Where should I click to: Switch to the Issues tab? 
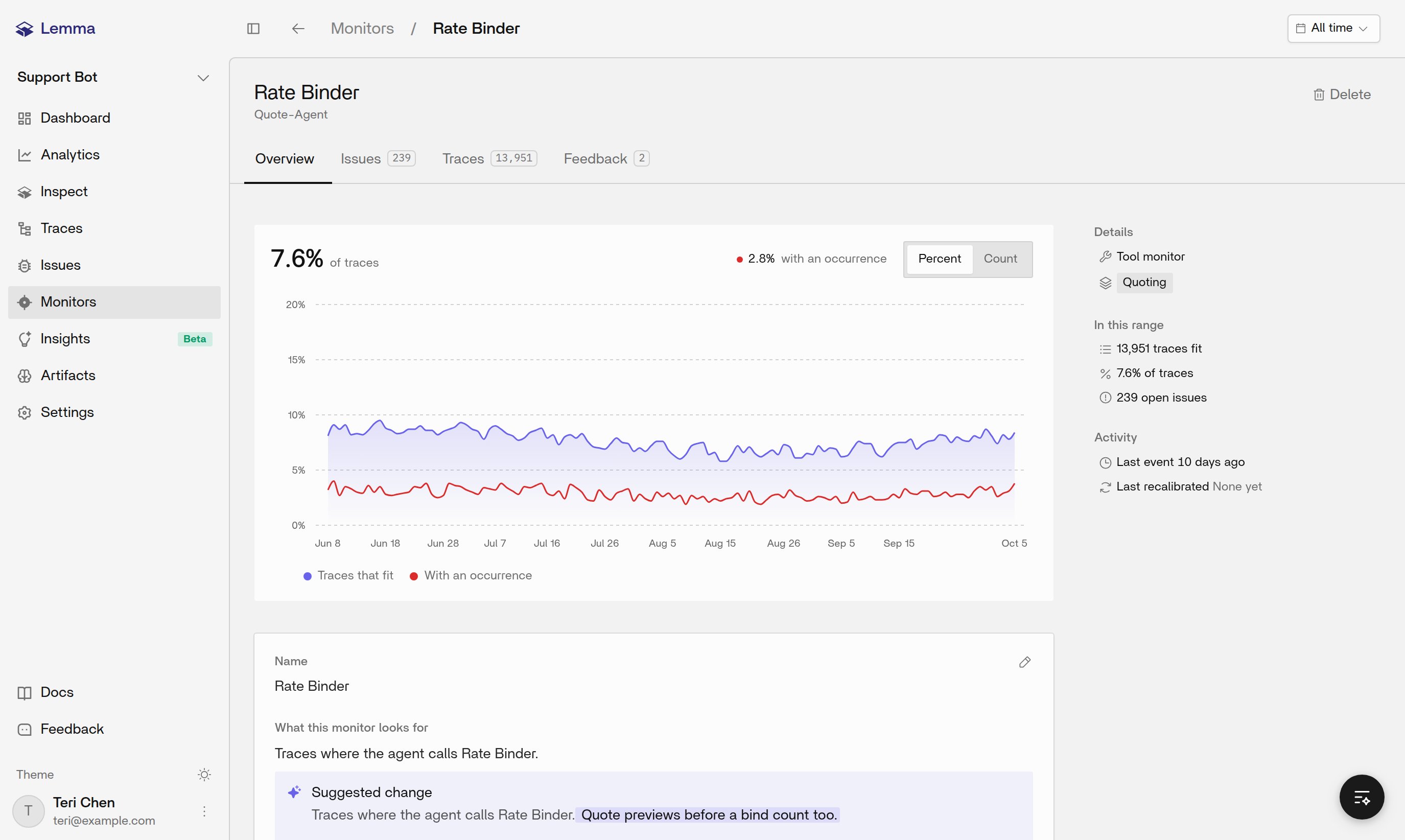[378, 158]
